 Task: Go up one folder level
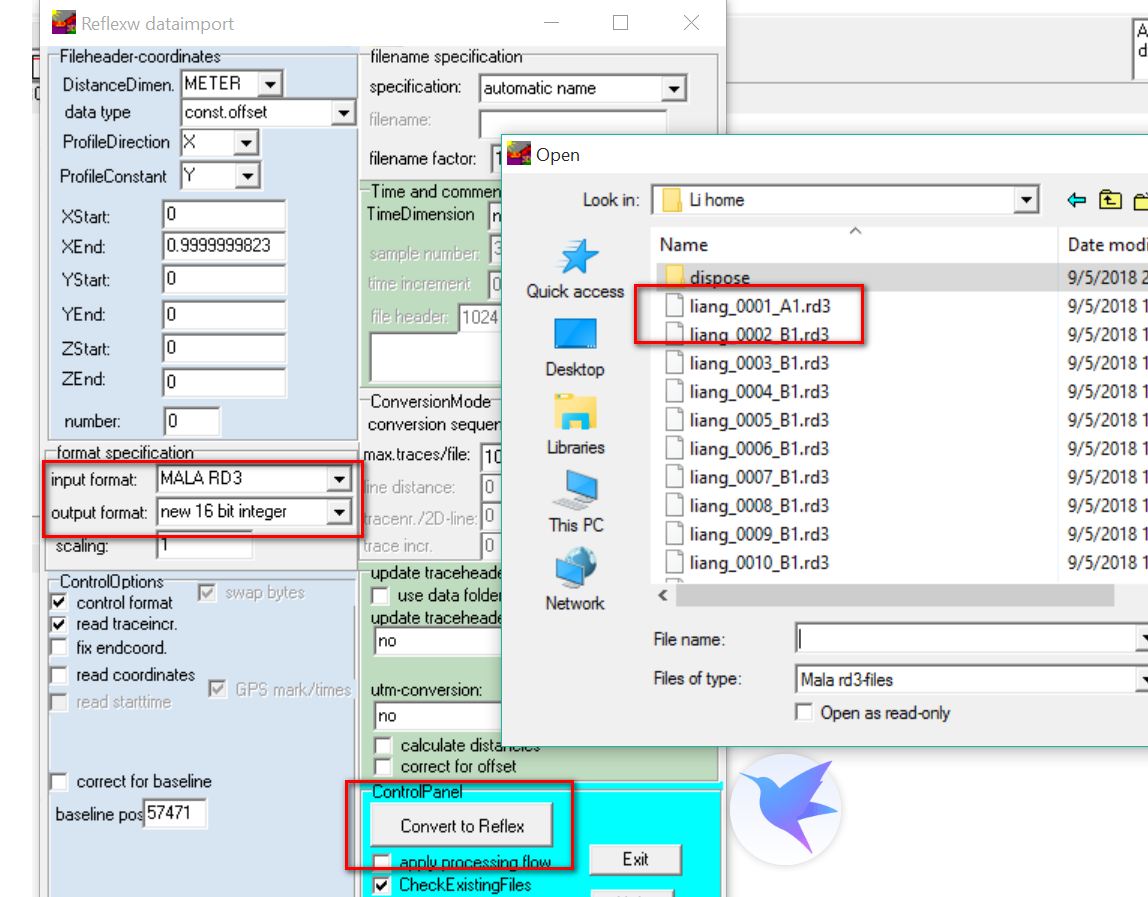[1110, 199]
